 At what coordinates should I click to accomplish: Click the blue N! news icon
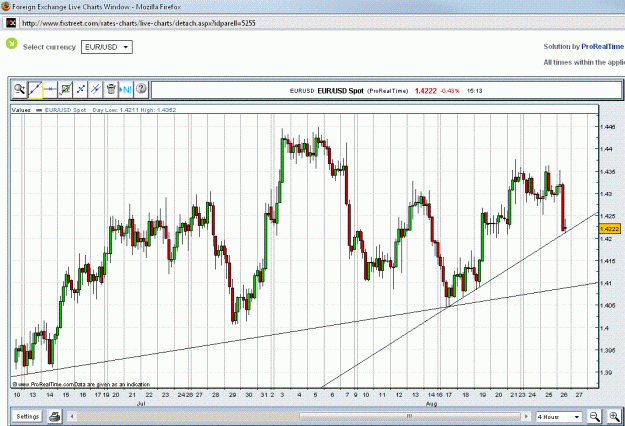[126, 89]
